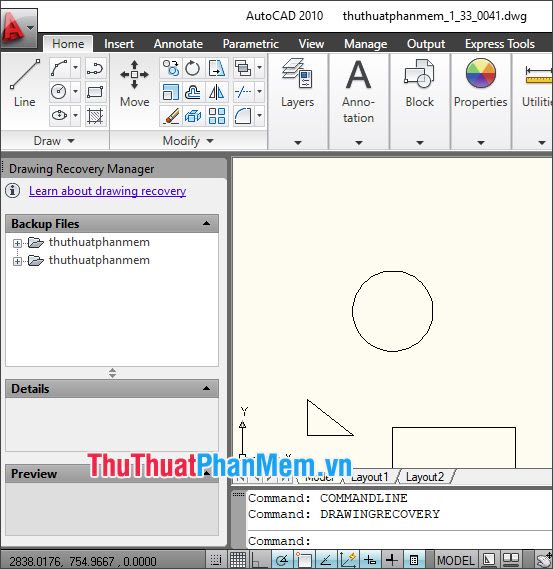This screenshot has height=569, width=553.
Task: Open the Fillet/Chamfer dropdown arrow
Action: coord(259,116)
